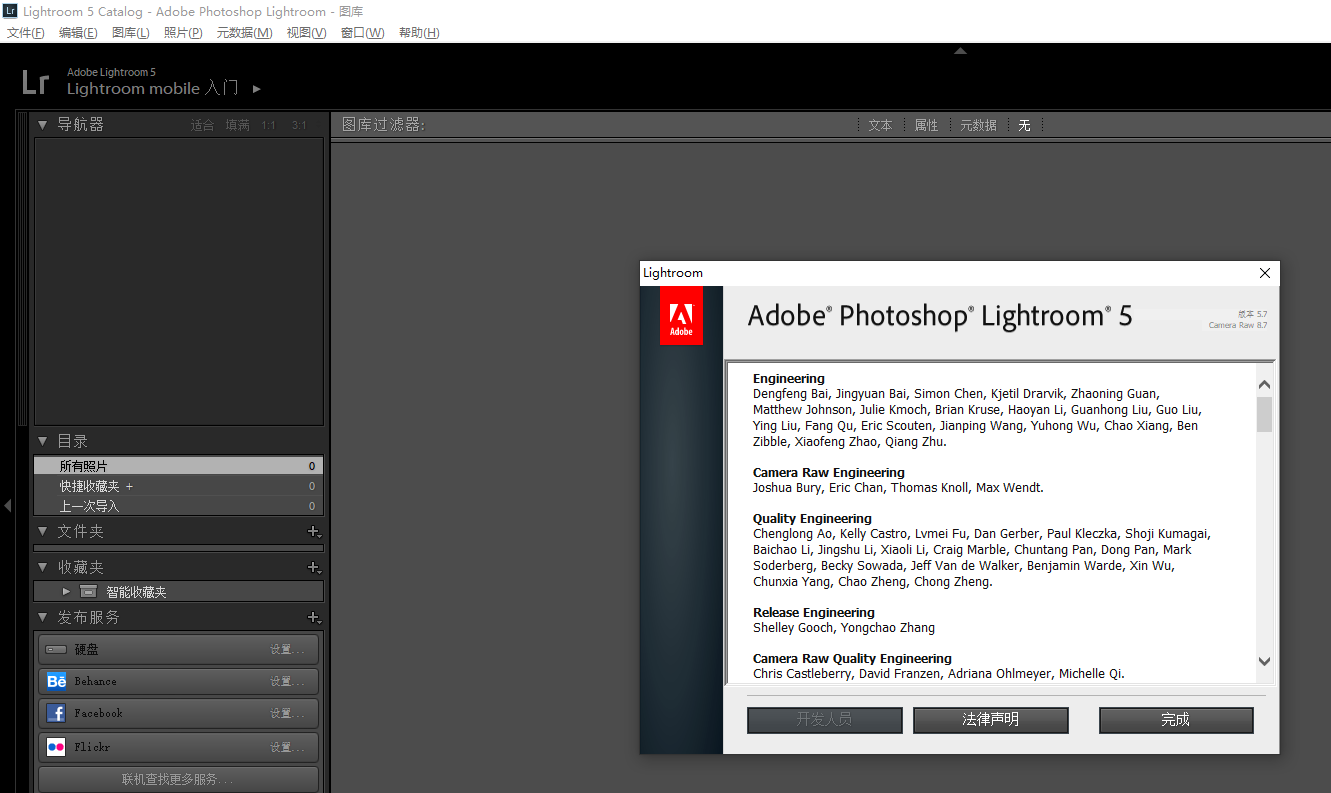Click the Facebook publish service icon
Image resolution: width=1331 pixels, height=793 pixels.
pyautogui.click(x=56, y=713)
